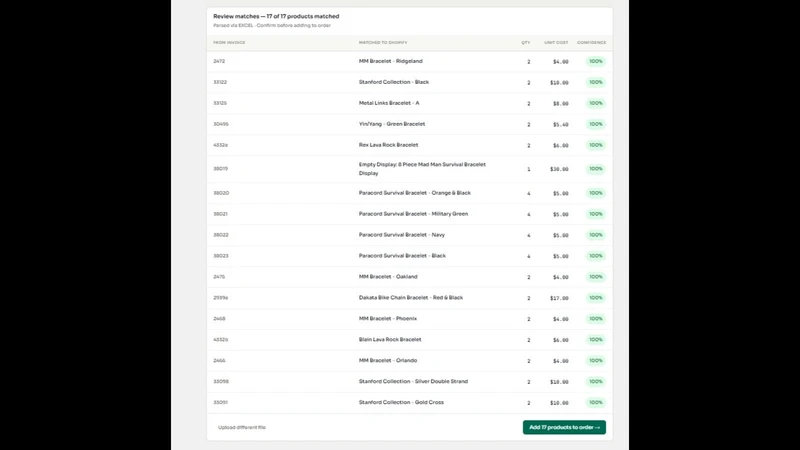Click the 100% badge in Rex Lava Rock row

595,145
